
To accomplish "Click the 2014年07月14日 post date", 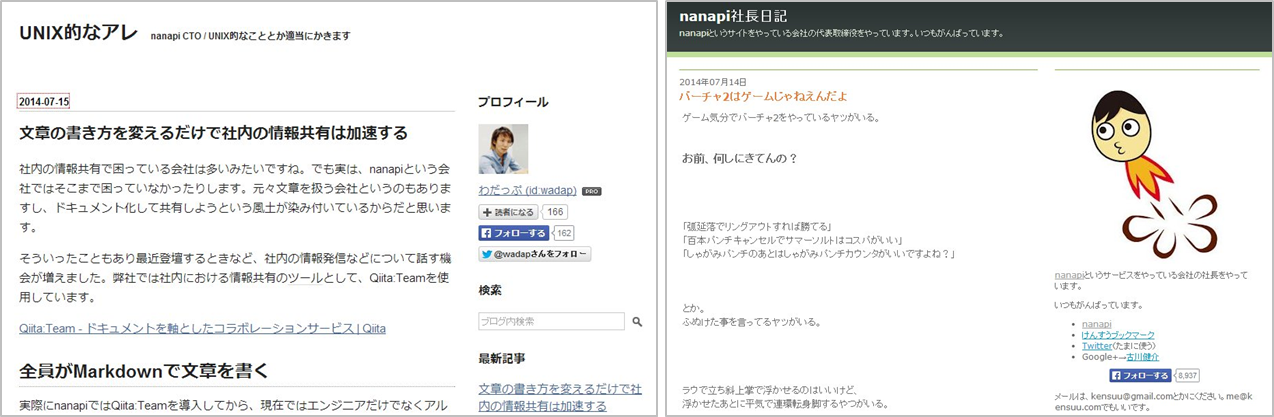I will click(x=713, y=82).
